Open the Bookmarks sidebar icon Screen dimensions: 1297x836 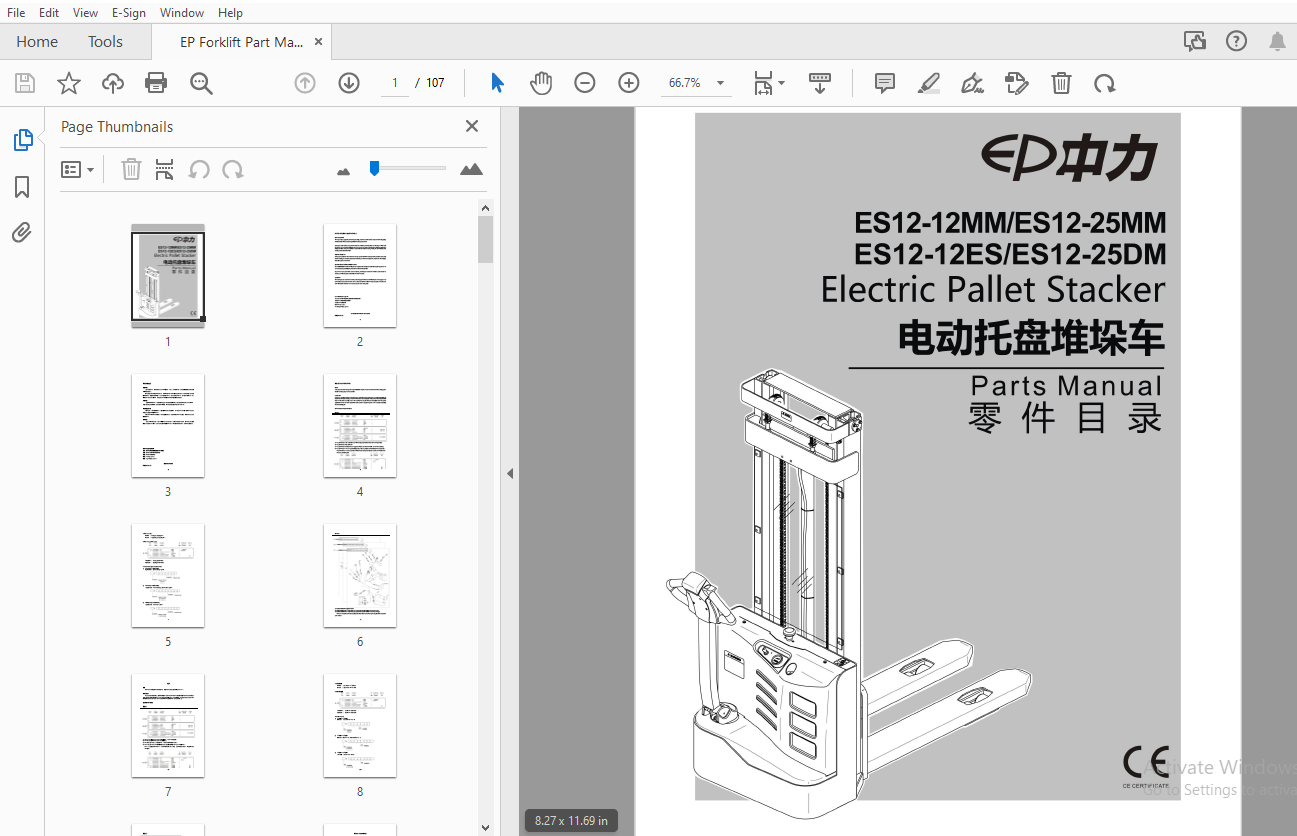click(22, 187)
